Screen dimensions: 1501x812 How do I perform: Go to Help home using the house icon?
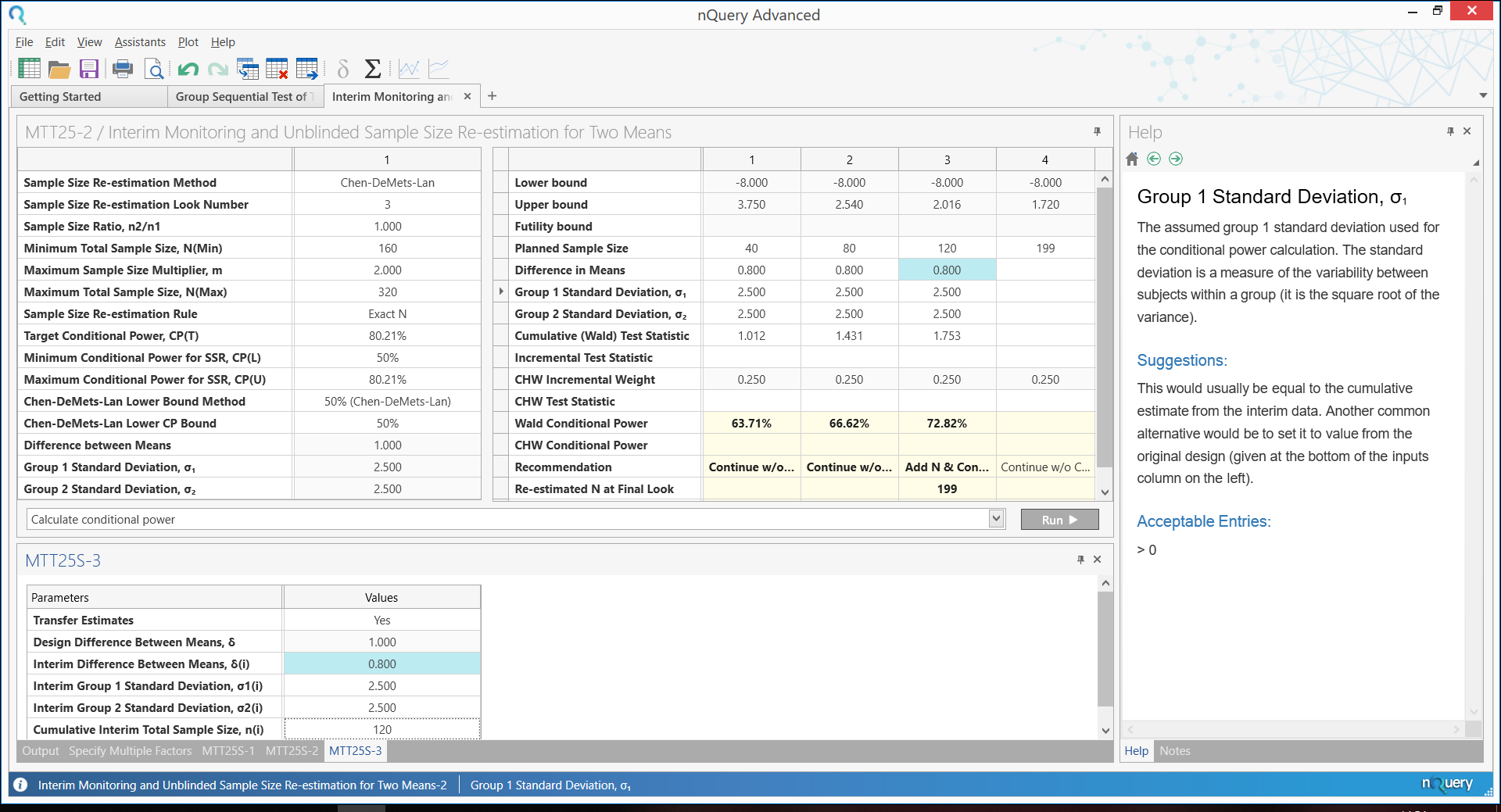[1132, 159]
